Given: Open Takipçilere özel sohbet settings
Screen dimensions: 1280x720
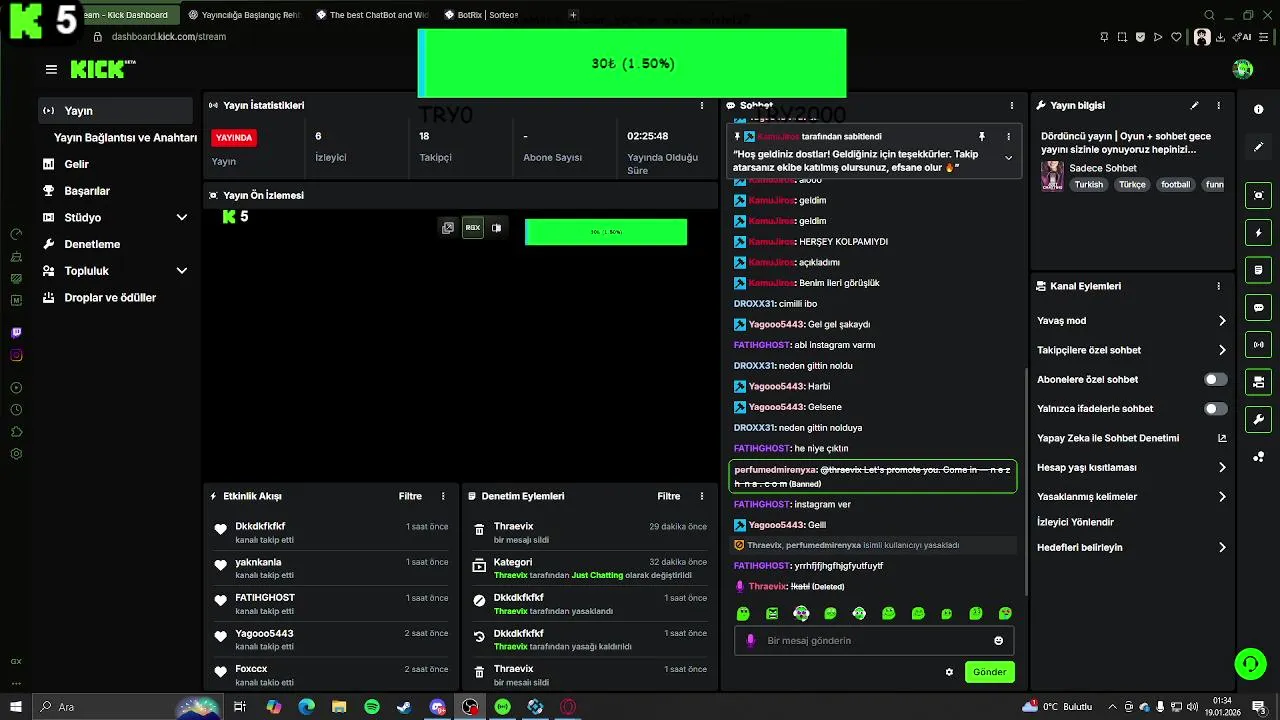Looking at the screenshot, I should (1132, 350).
